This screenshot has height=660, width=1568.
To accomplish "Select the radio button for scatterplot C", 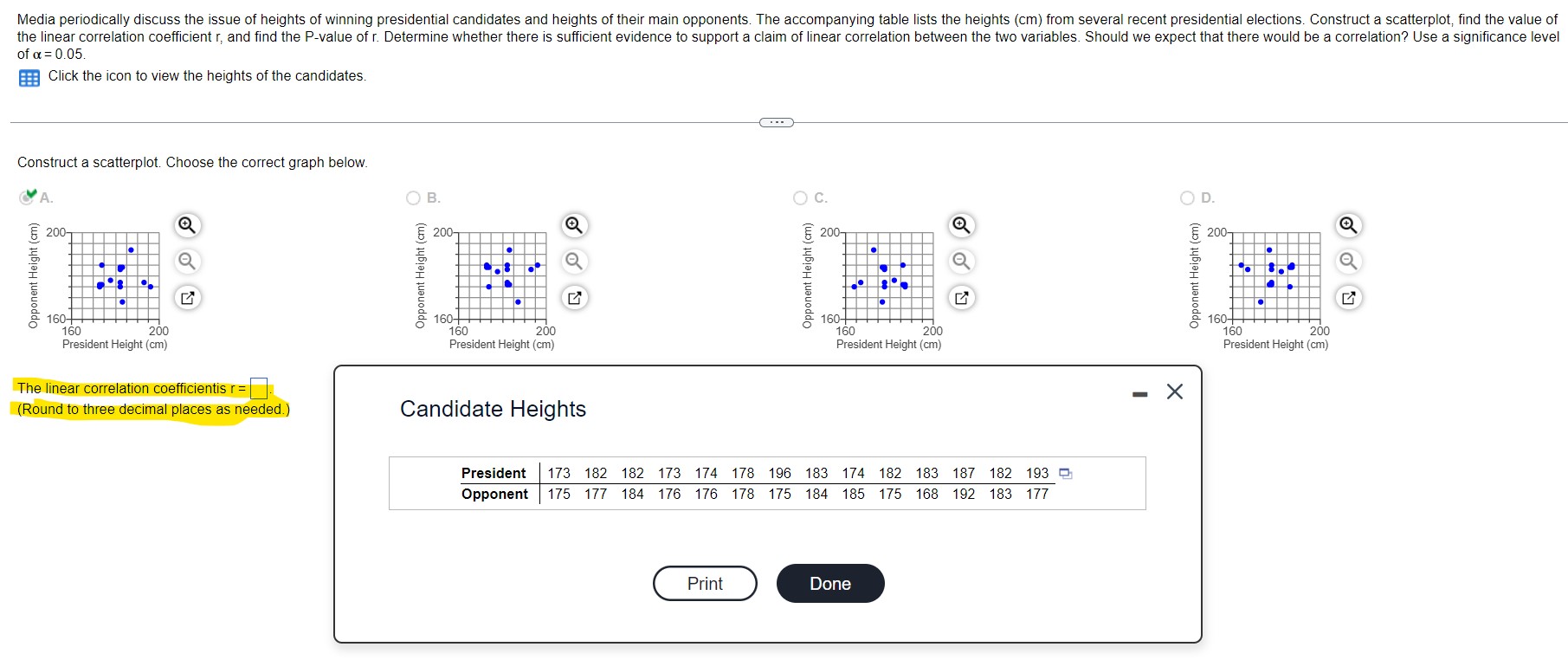I will click(x=800, y=197).
